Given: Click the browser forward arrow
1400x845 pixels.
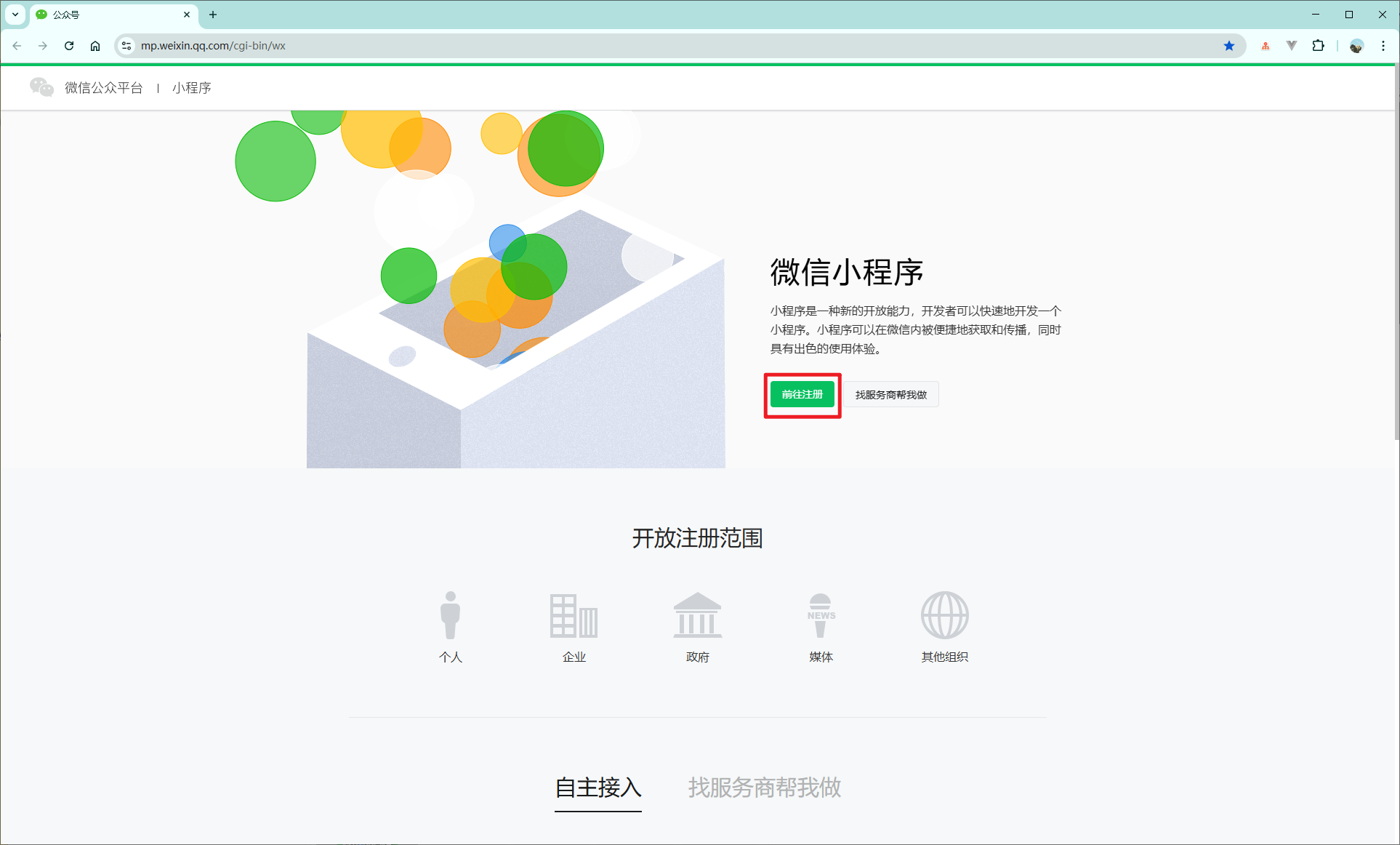Looking at the screenshot, I should coord(43,46).
